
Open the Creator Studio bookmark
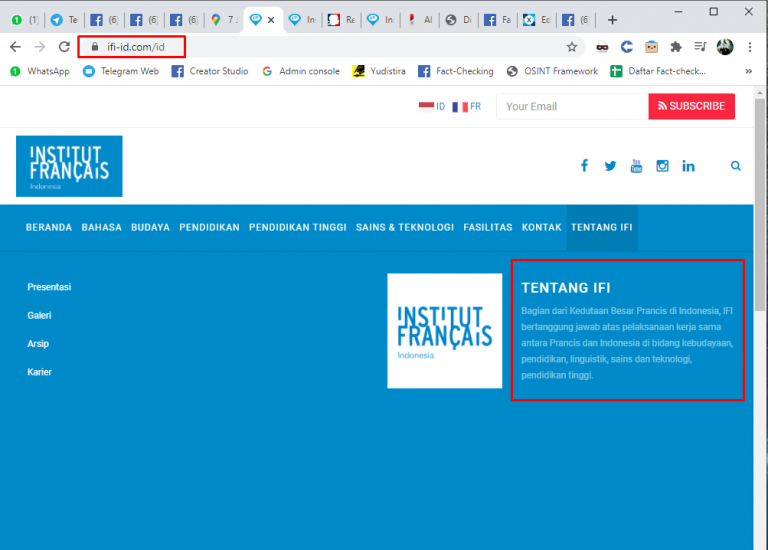coord(210,72)
